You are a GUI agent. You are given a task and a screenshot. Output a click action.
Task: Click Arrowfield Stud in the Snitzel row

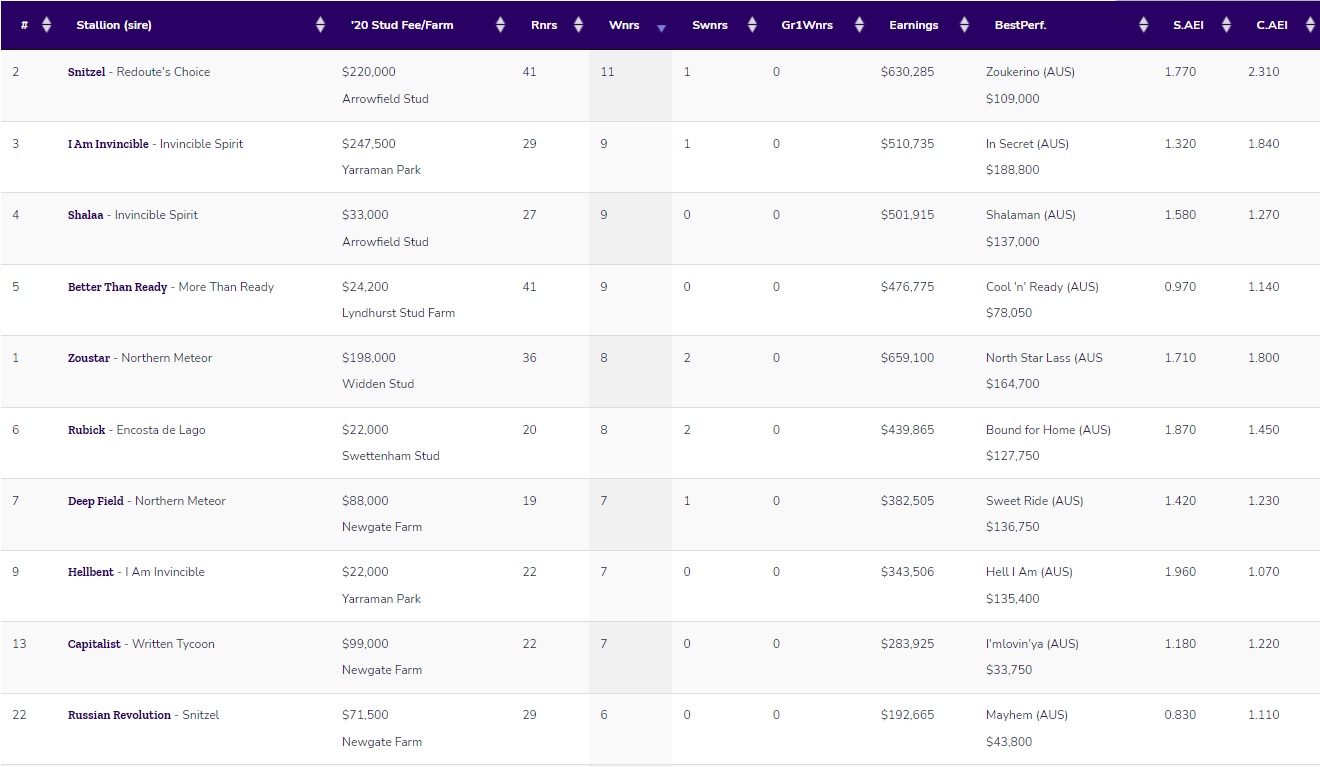pos(385,99)
